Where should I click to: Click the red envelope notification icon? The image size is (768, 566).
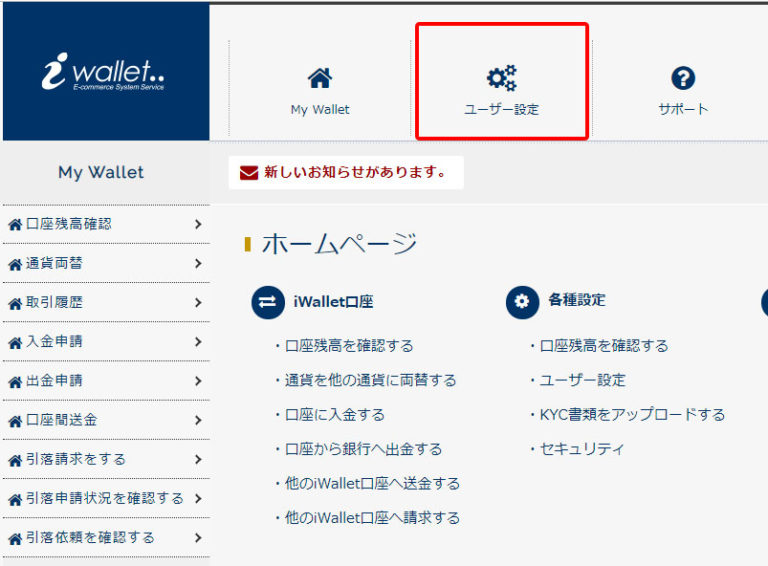coord(249,172)
